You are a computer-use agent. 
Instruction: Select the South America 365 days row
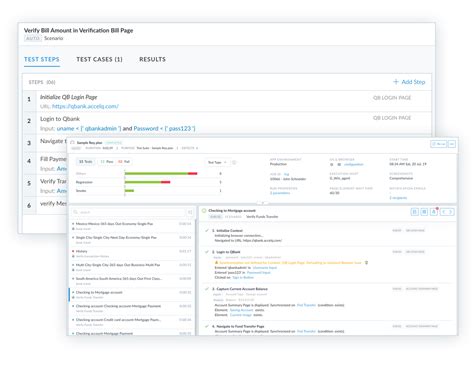tap(132, 281)
